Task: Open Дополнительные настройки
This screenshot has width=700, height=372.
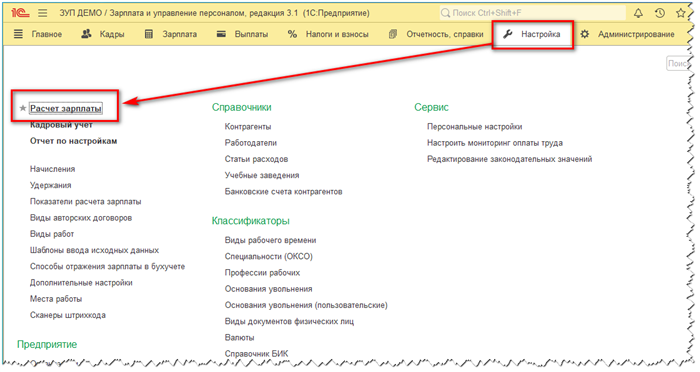Action: coord(81,282)
